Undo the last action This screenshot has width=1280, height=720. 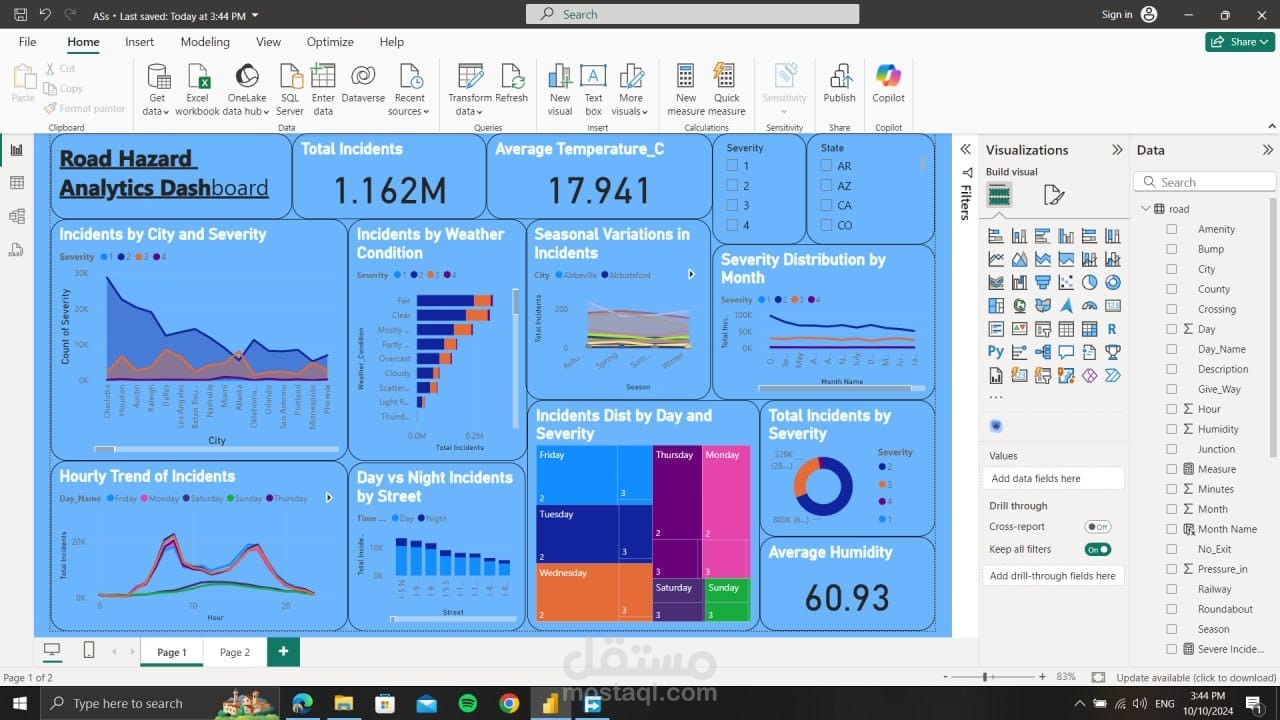(x=45, y=15)
